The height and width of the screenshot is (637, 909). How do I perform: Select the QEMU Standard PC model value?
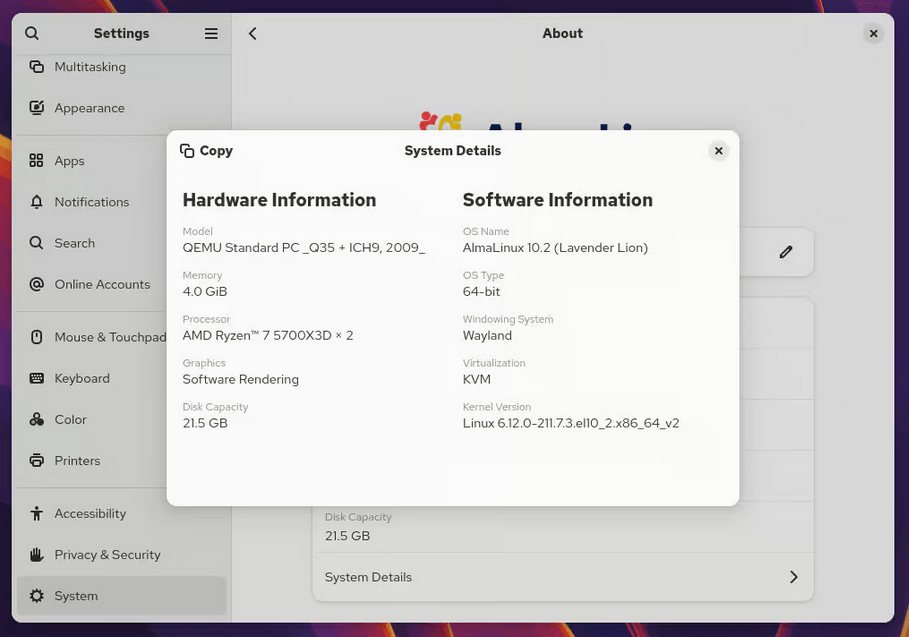(x=304, y=247)
